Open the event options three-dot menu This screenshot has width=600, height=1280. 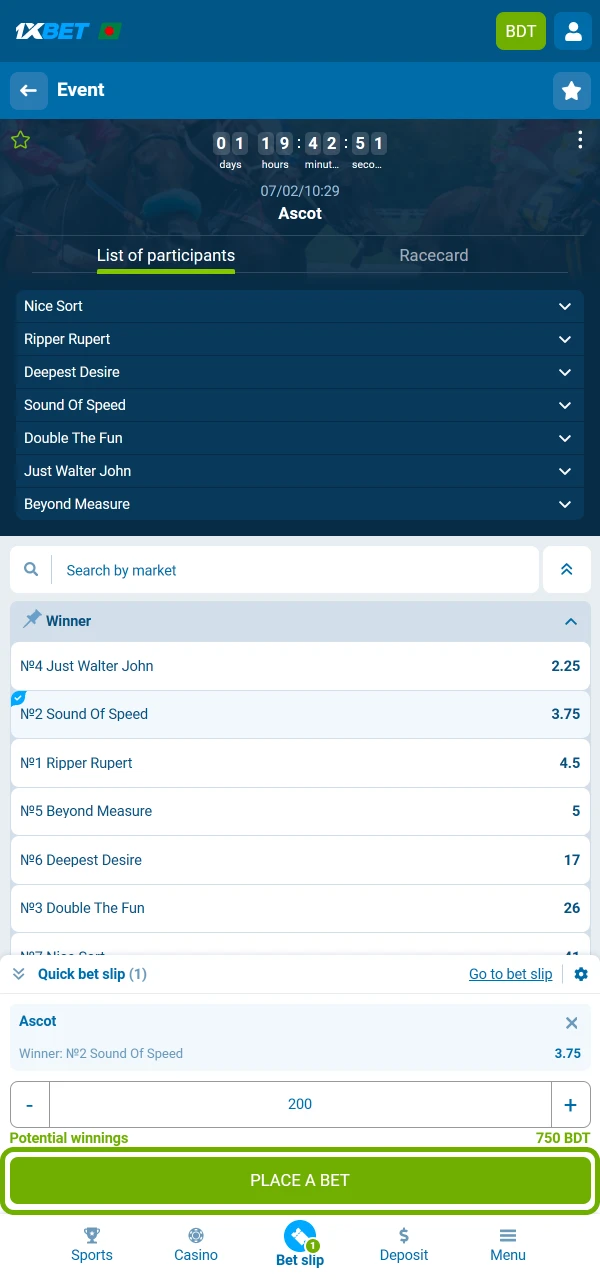(580, 139)
